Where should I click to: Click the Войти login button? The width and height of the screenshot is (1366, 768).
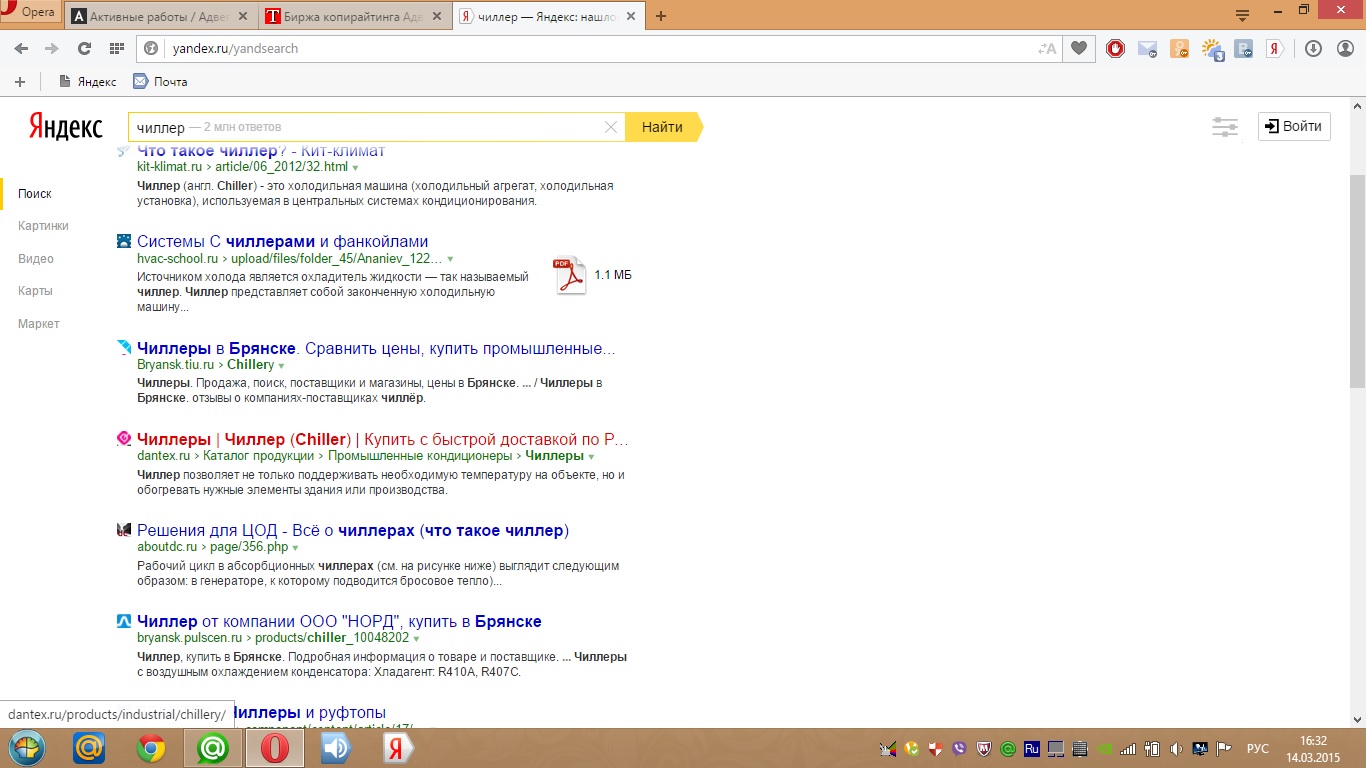click(x=1294, y=126)
